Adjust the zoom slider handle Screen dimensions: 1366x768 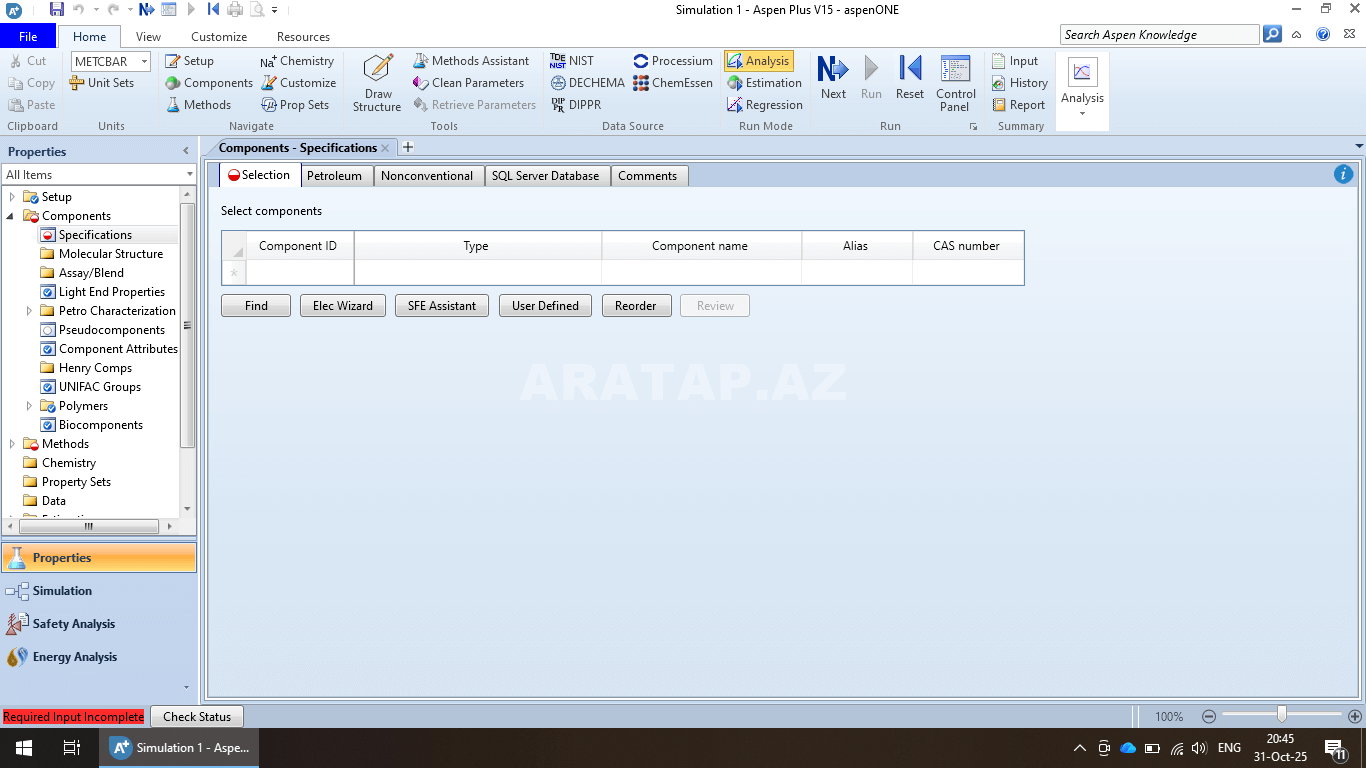1281,715
